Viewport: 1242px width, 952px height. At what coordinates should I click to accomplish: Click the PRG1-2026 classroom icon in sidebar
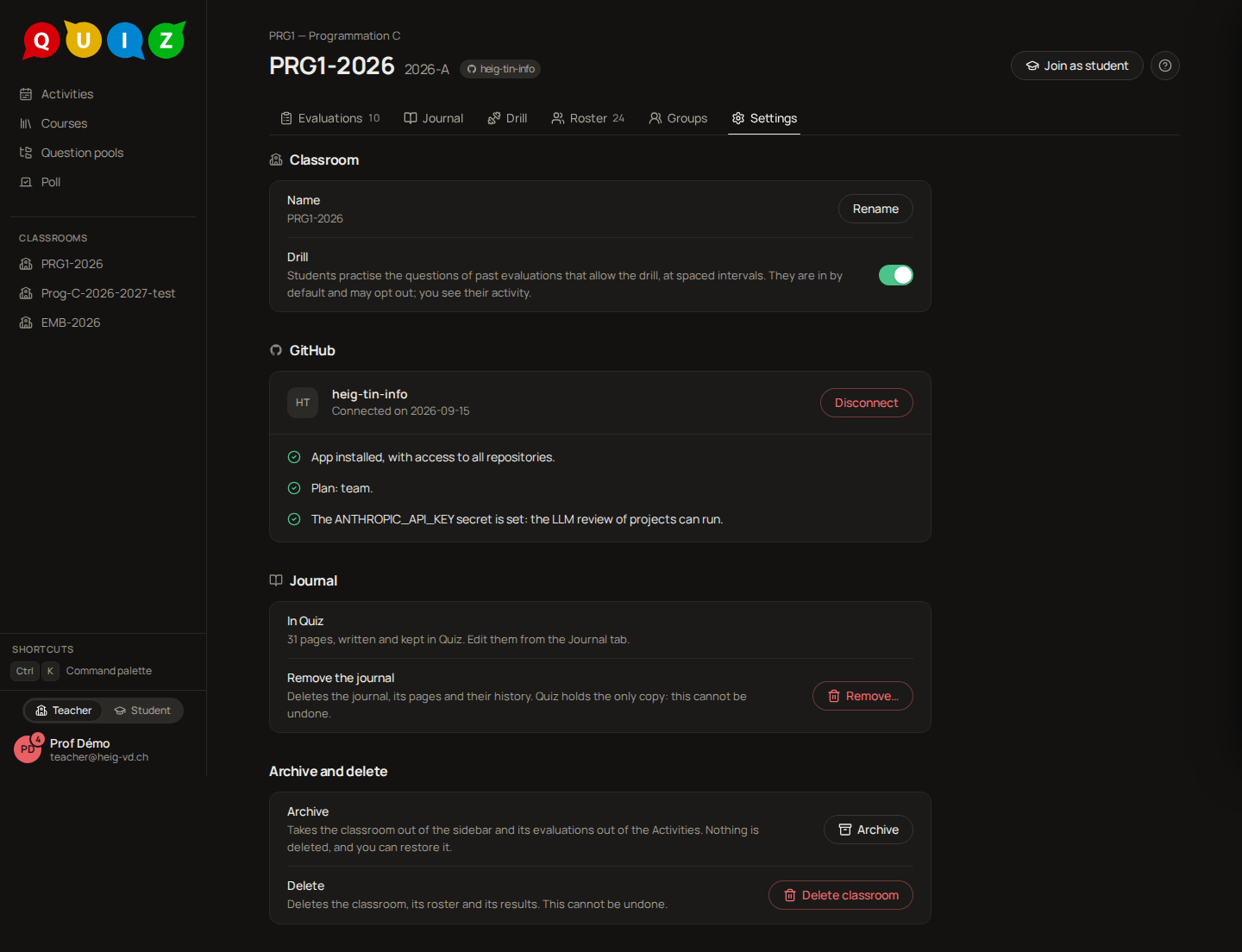click(26, 264)
